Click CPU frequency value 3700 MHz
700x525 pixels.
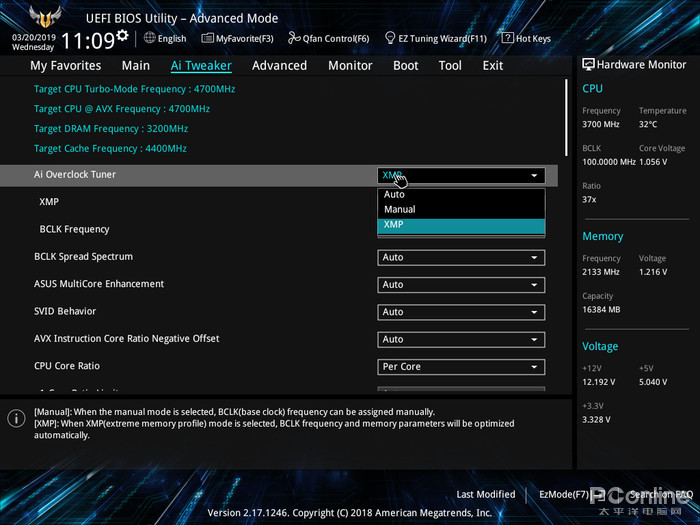601,124
